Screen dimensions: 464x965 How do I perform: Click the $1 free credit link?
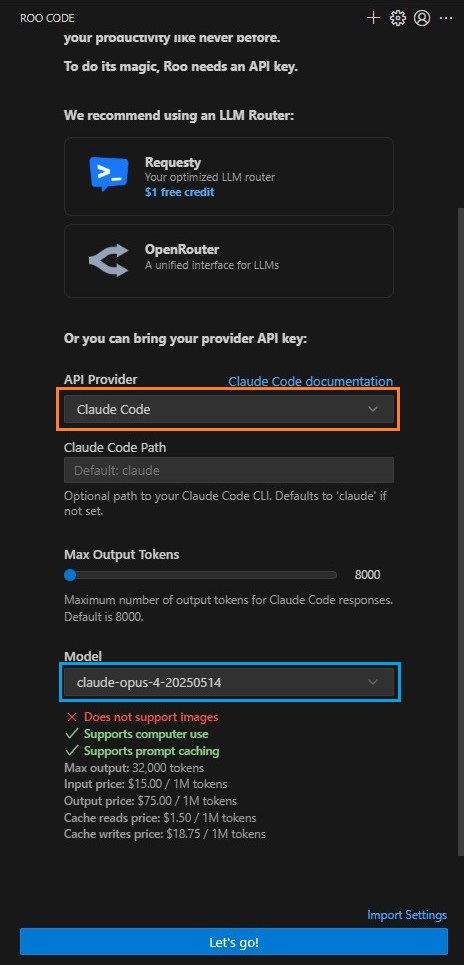180,192
